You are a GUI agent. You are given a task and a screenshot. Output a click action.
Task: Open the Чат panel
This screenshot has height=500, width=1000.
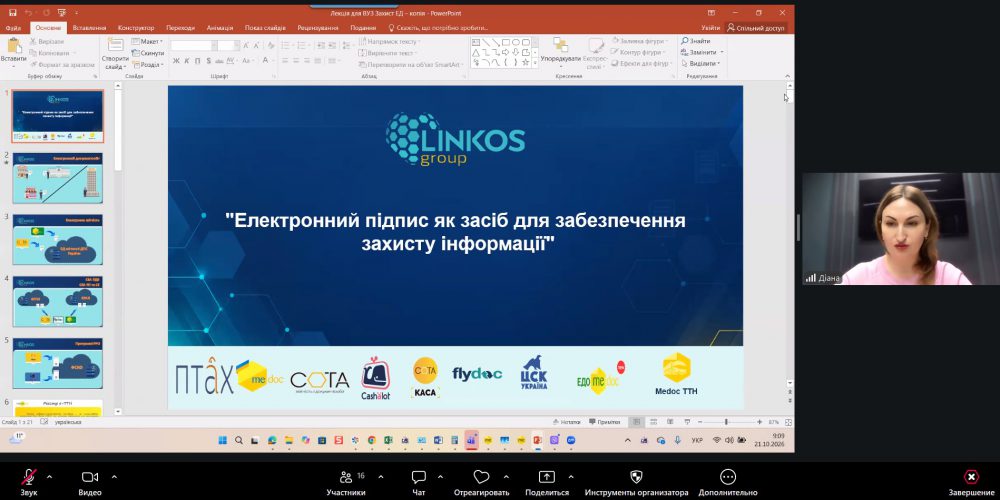pos(419,483)
